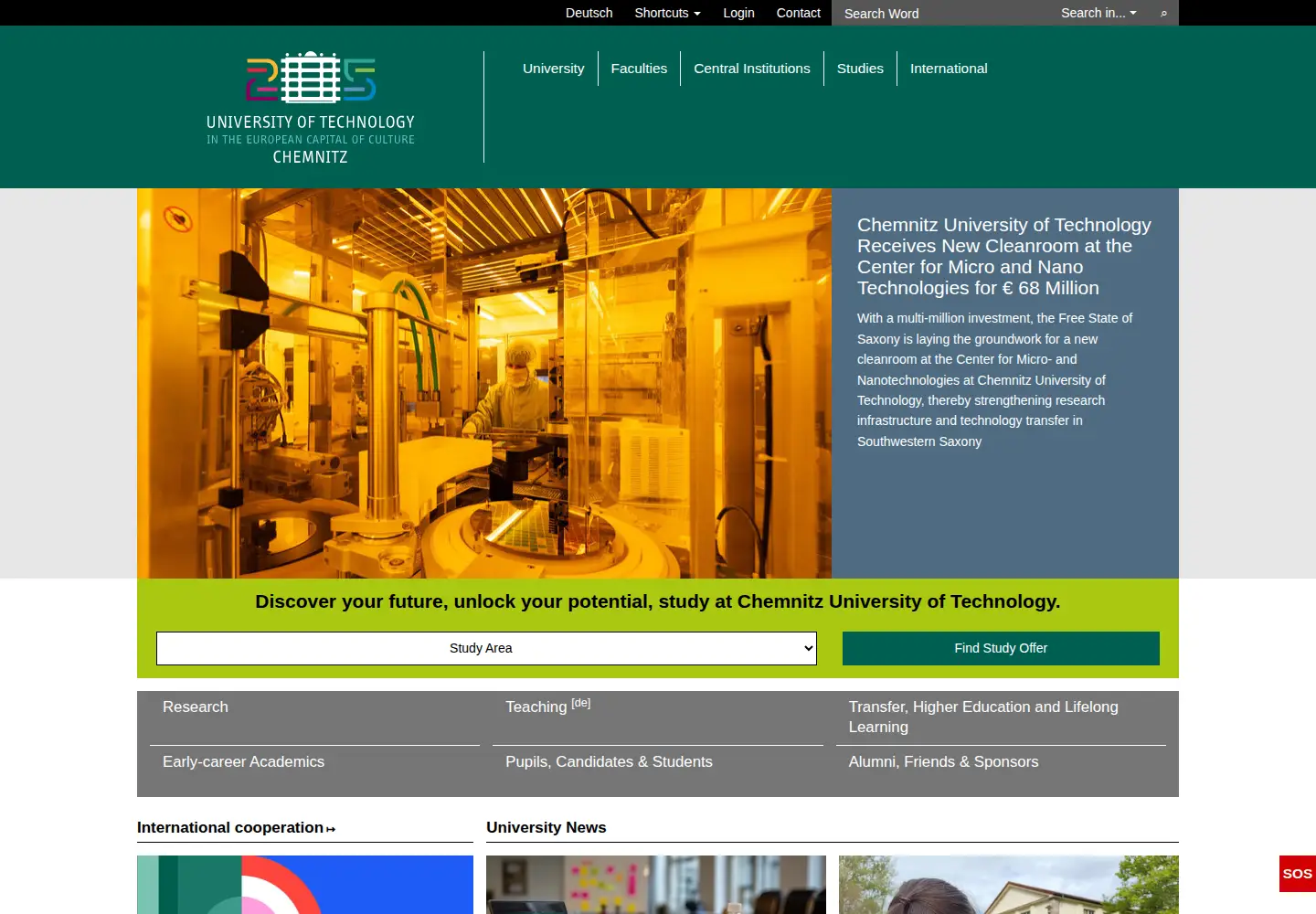The image size is (1316, 914).
Task: Open the University News thumbnail showing a building
Action: 1009,885
